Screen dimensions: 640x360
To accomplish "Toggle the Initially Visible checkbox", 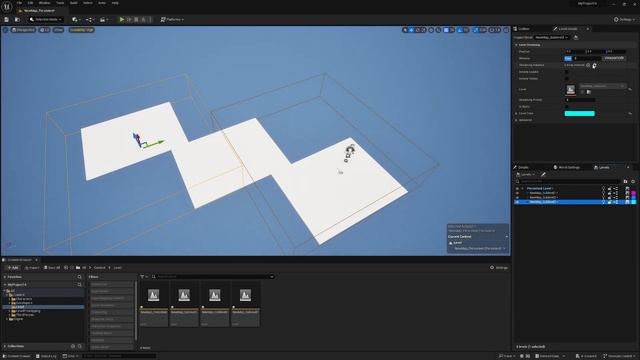I will [x=567, y=78].
